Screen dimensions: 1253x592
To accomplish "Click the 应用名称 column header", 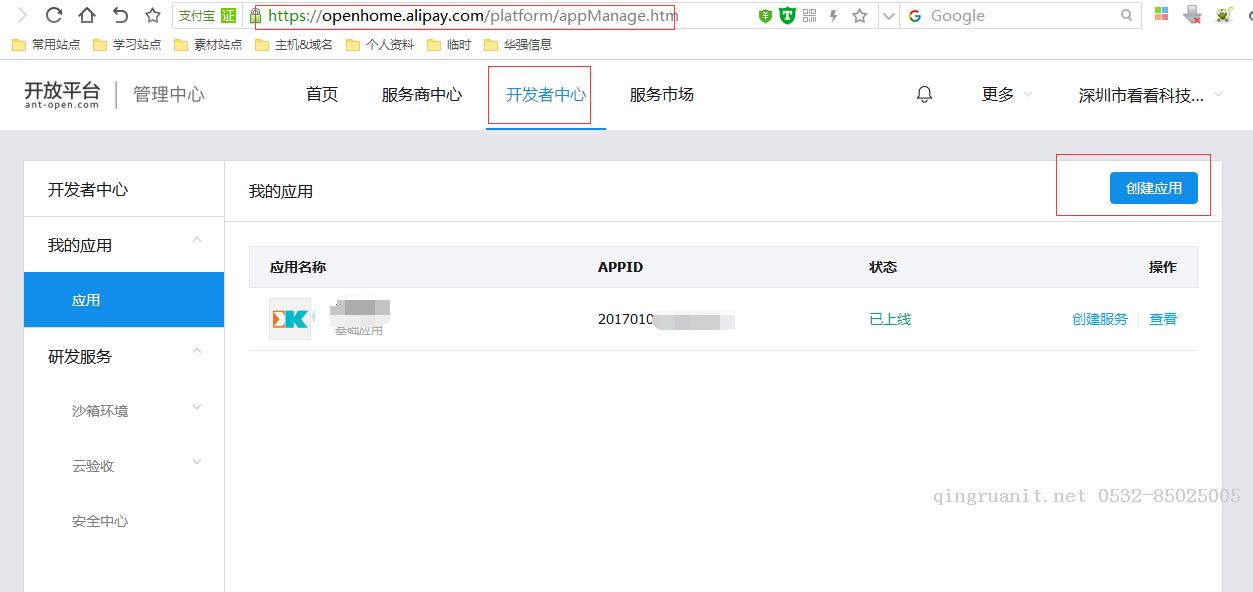I will tap(298, 267).
